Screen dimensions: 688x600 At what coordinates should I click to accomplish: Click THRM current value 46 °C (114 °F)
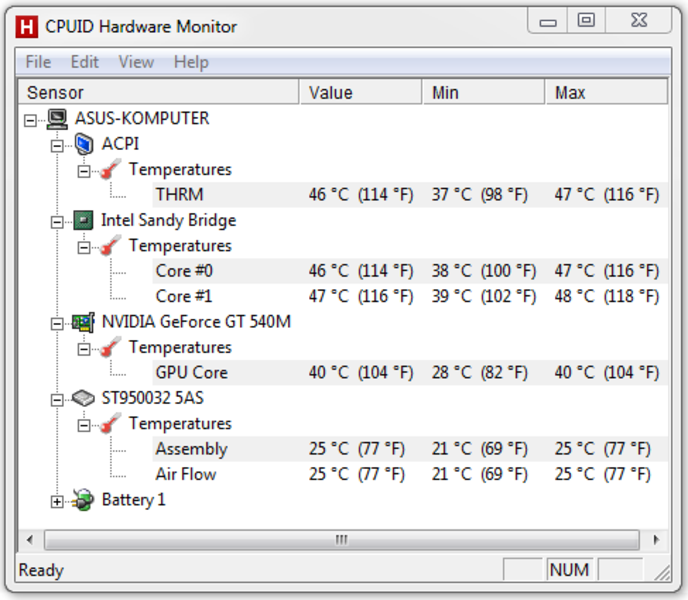click(x=361, y=195)
